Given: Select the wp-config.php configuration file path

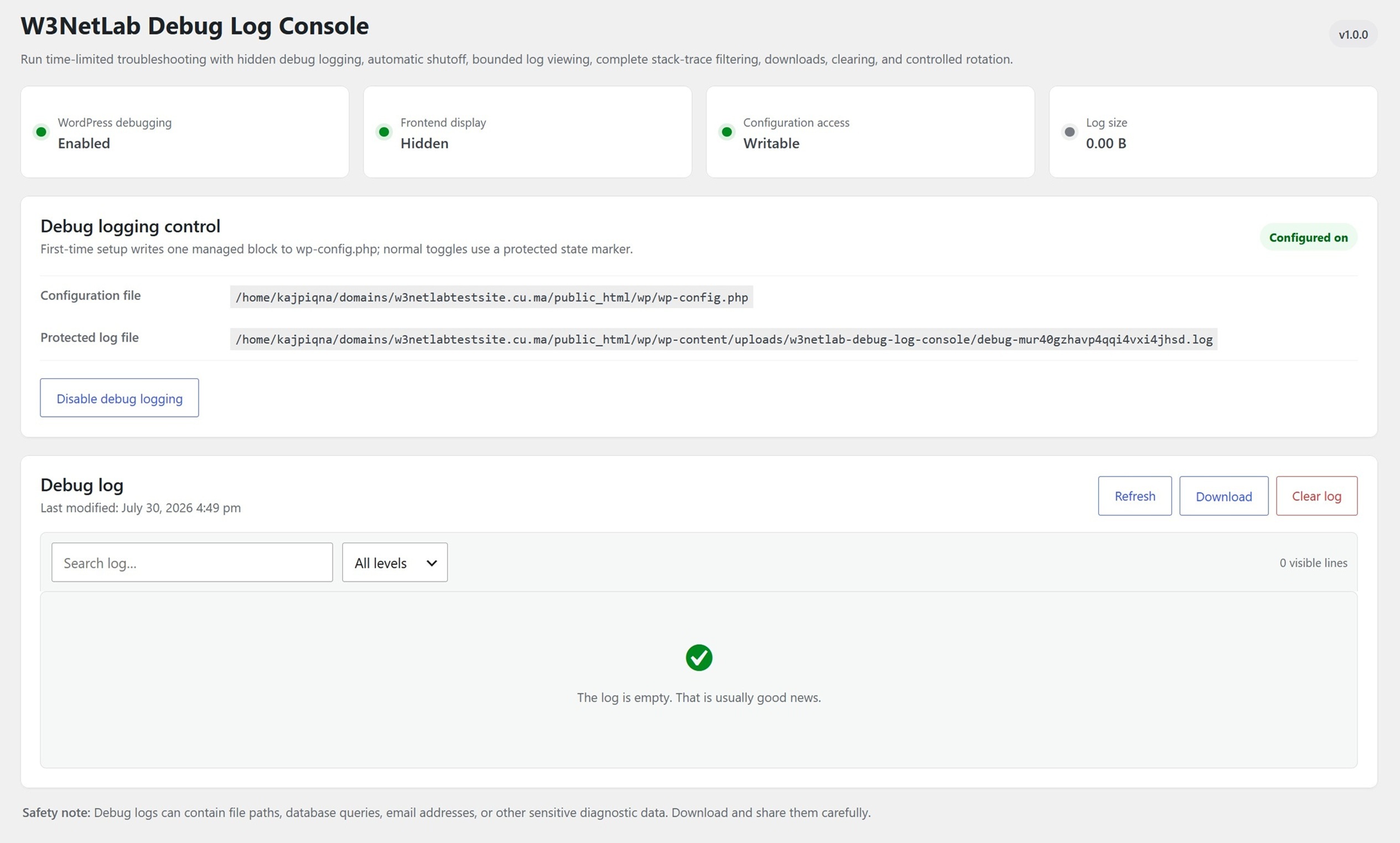Looking at the screenshot, I should click(491, 297).
